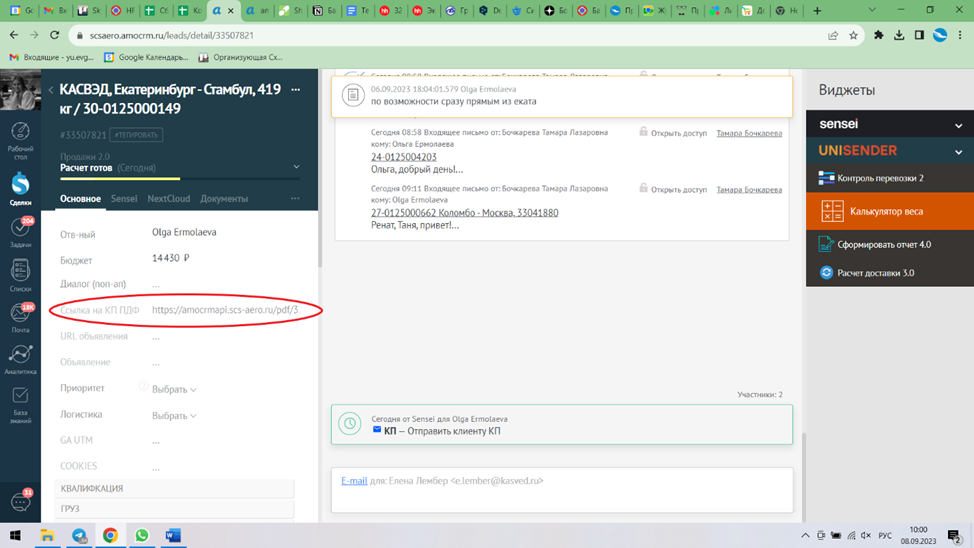
Task: Expand the Приоритет Выбрать dropdown
Action: [174, 389]
